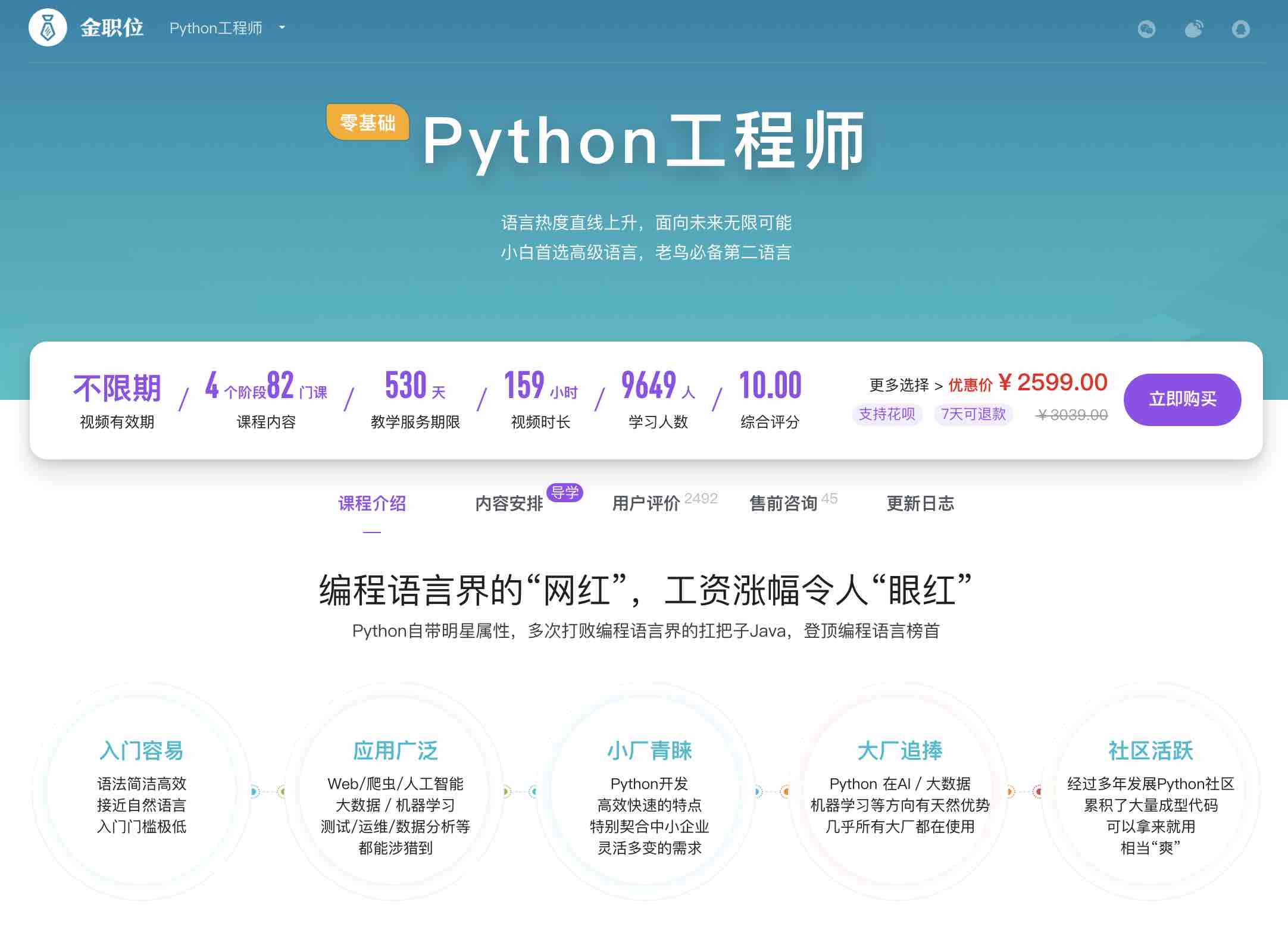Switch to the 用户评价 tab

point(646,504)
